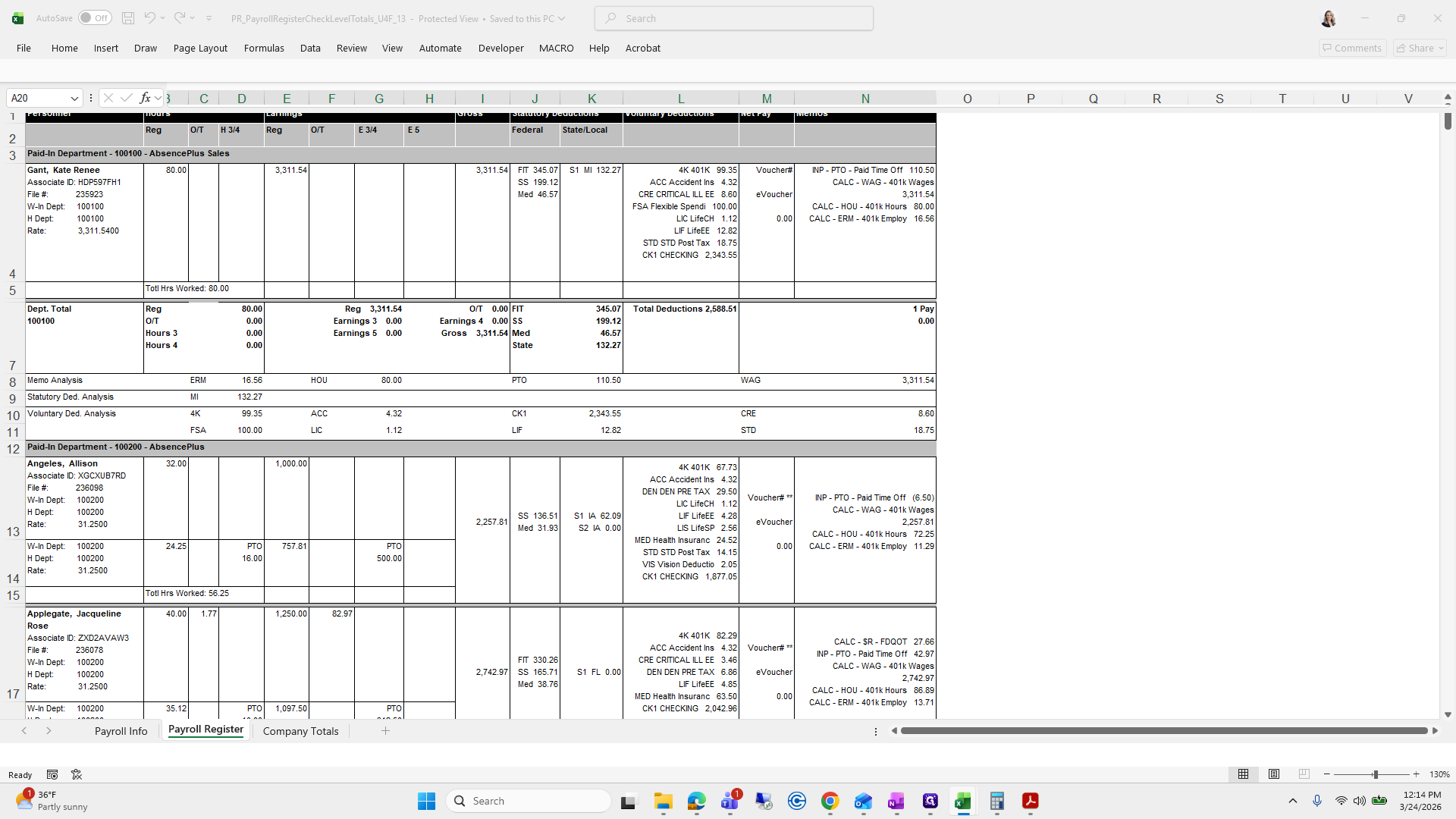Viewport: 1456px width, 819px height.
Task: Click the Undo arrow icon
Action: pos(149,18)
